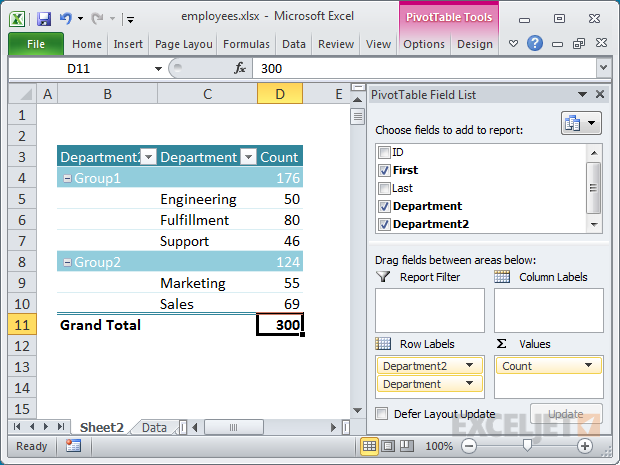Open the Excel Help question mark icon

coord(536,44)
